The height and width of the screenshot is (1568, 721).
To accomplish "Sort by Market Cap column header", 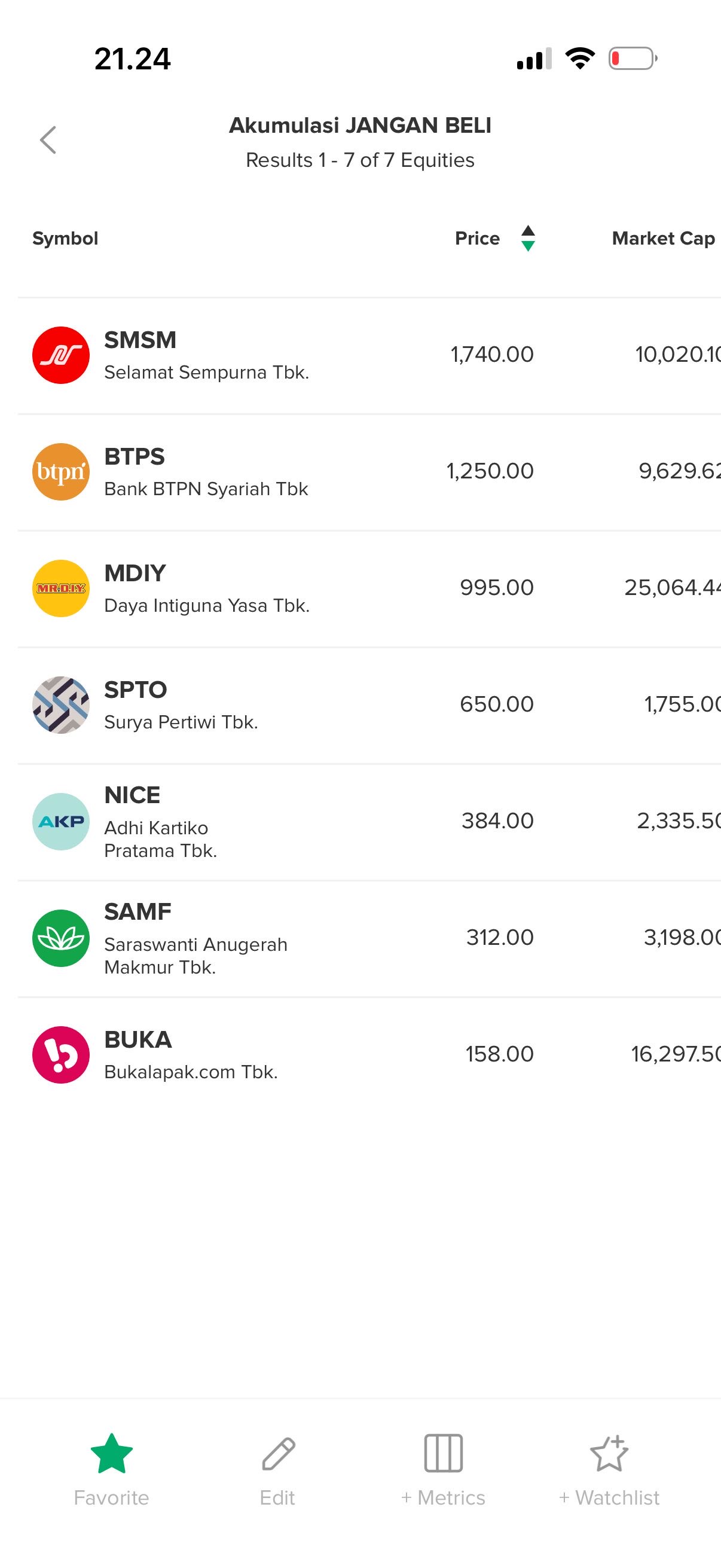I will (x=663, y=238).
